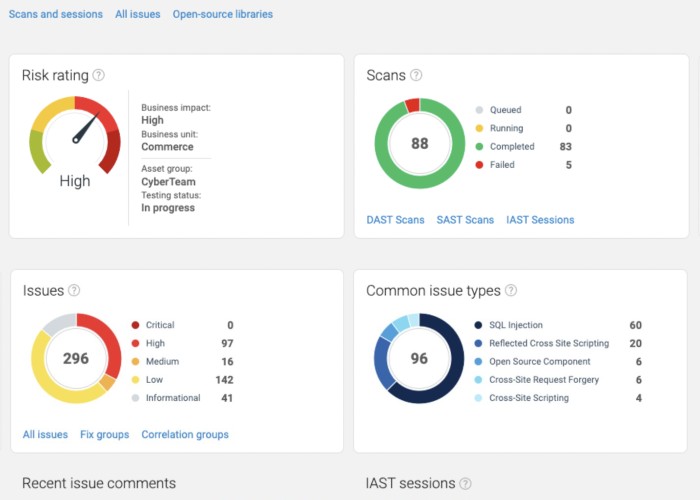This screenshot has width=700, height=500.
Task: Click Cross-Site Request Forgery legend dot
Action: pos(478,380)
